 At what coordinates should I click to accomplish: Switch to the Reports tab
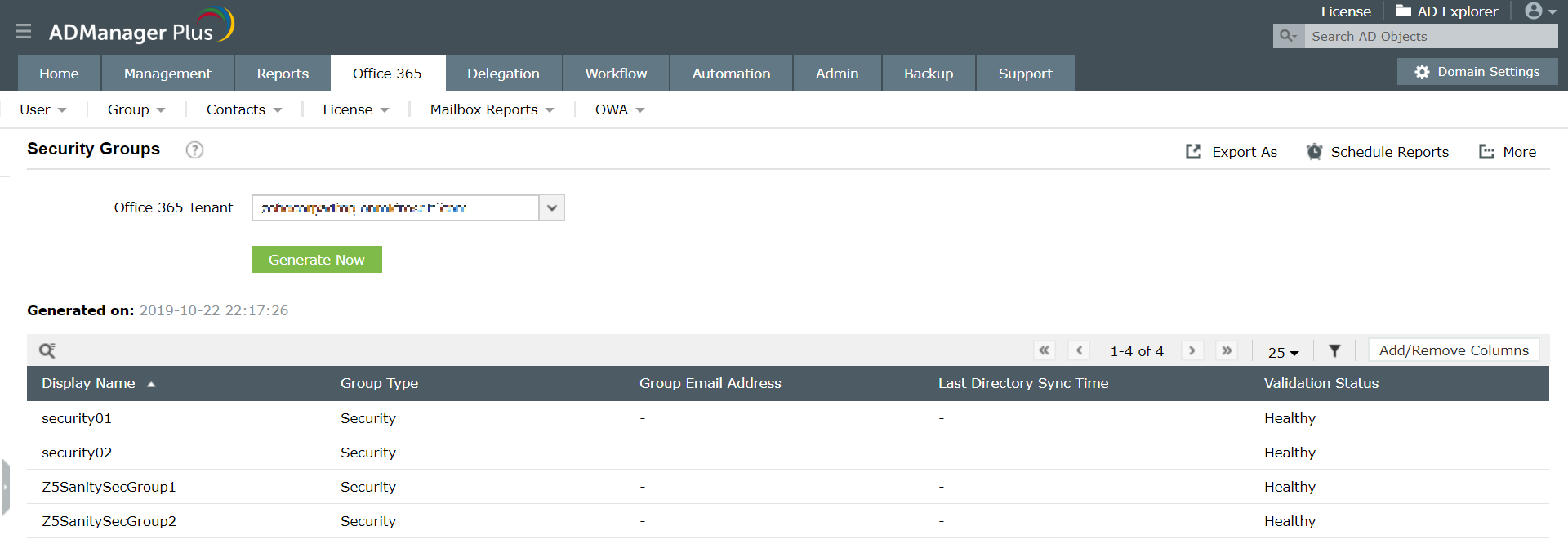[283, 74]
